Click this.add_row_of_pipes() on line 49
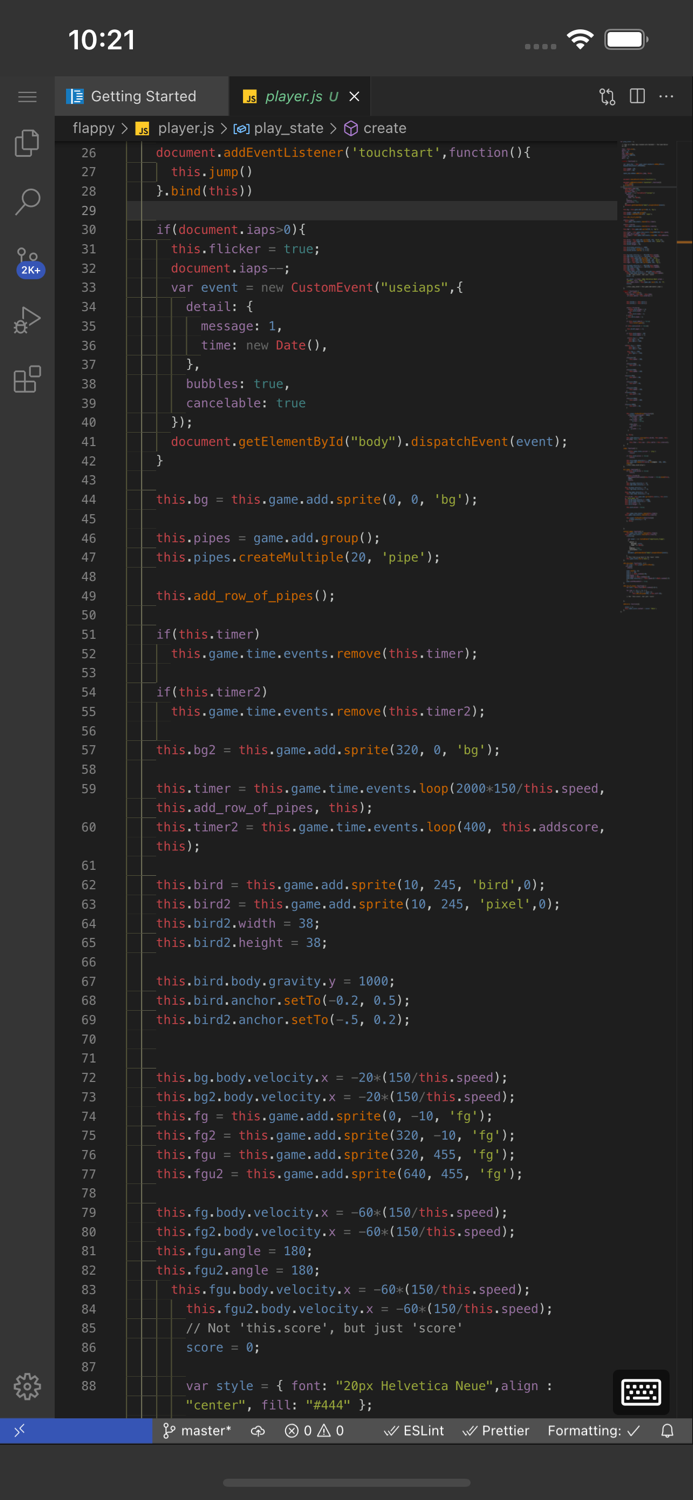 click(246, 595)
